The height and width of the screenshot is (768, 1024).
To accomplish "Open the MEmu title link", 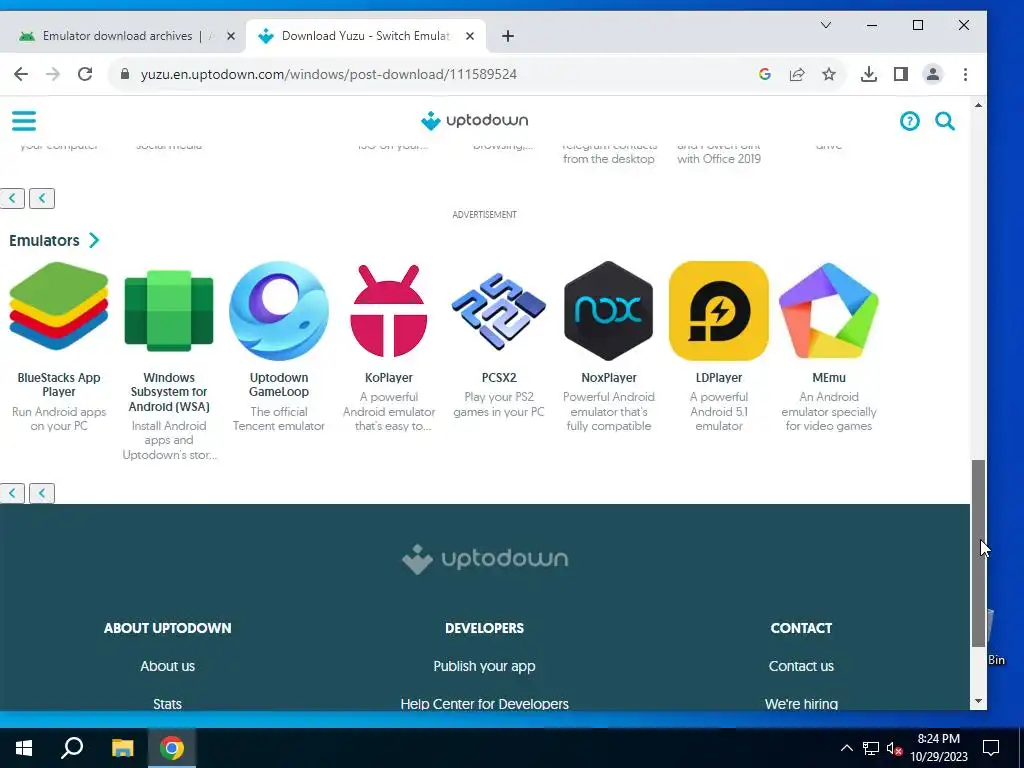I will point(829,377).
